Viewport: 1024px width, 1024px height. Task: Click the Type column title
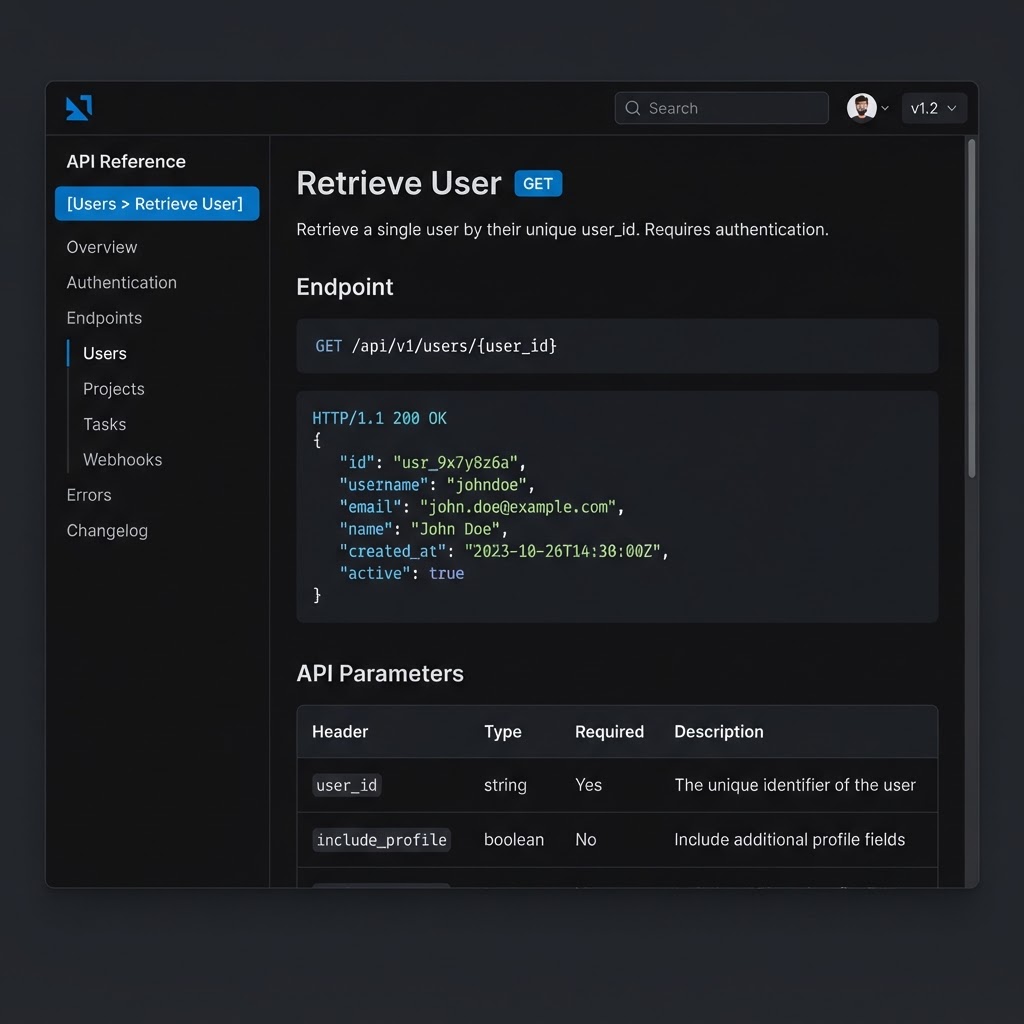(503, 732)
